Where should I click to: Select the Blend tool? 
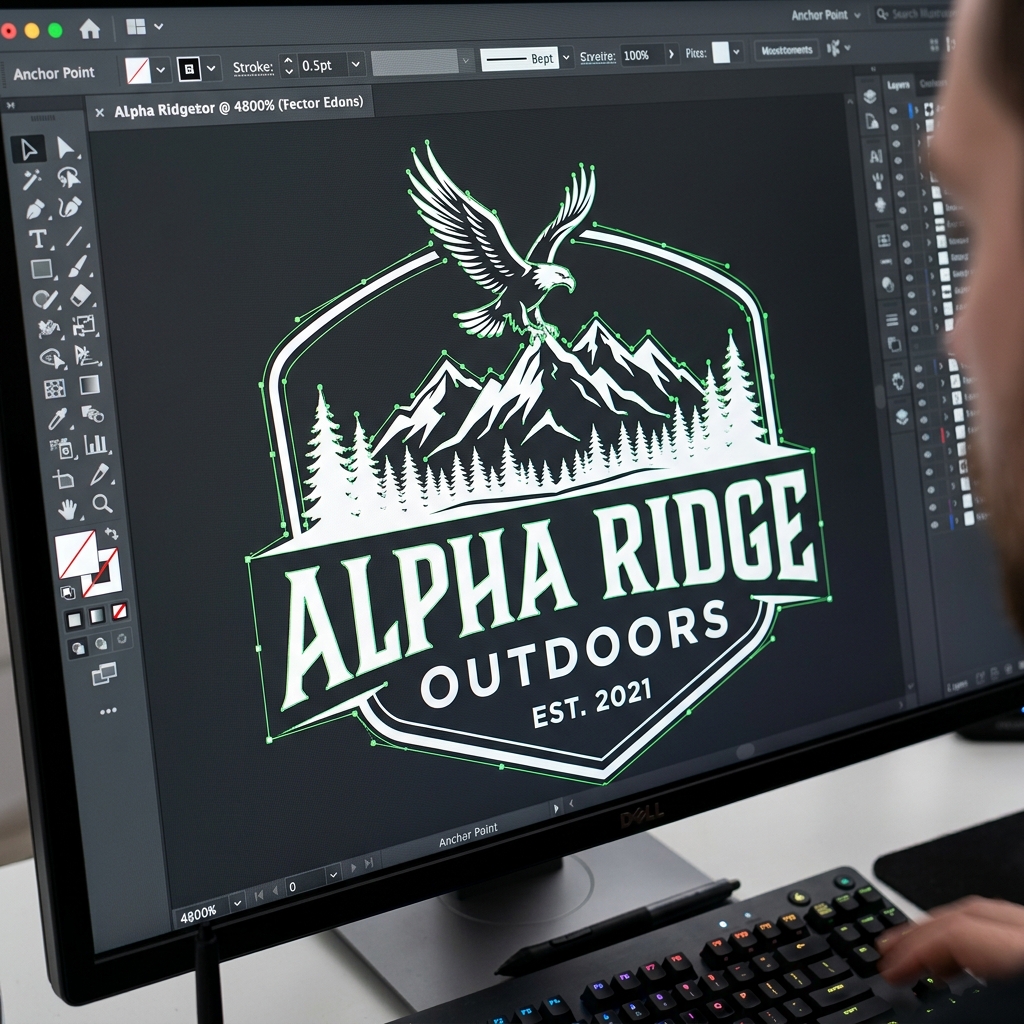(93, 414)
